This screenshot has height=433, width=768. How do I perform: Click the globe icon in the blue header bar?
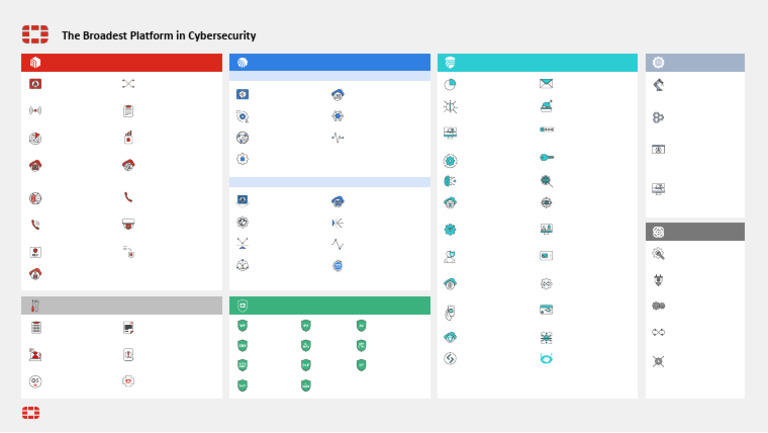(x=242, y=62)
